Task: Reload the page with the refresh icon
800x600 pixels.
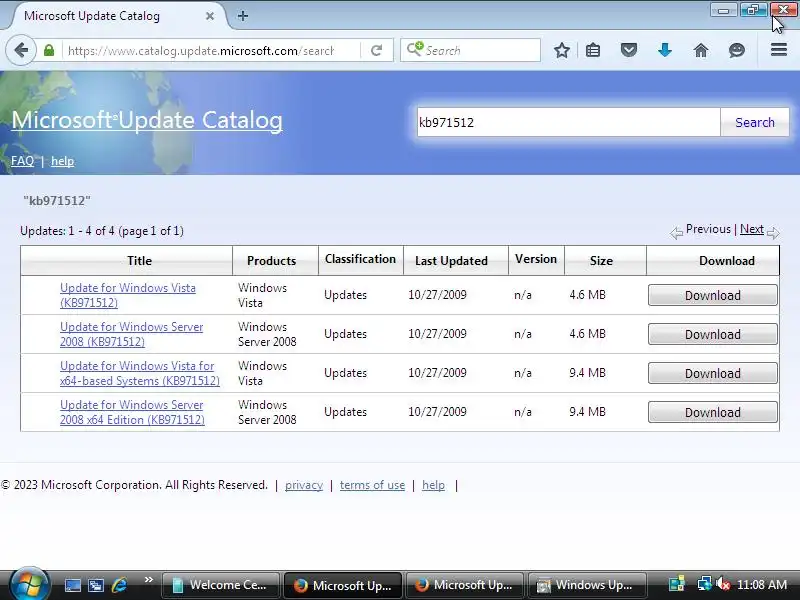Action: 377,51
